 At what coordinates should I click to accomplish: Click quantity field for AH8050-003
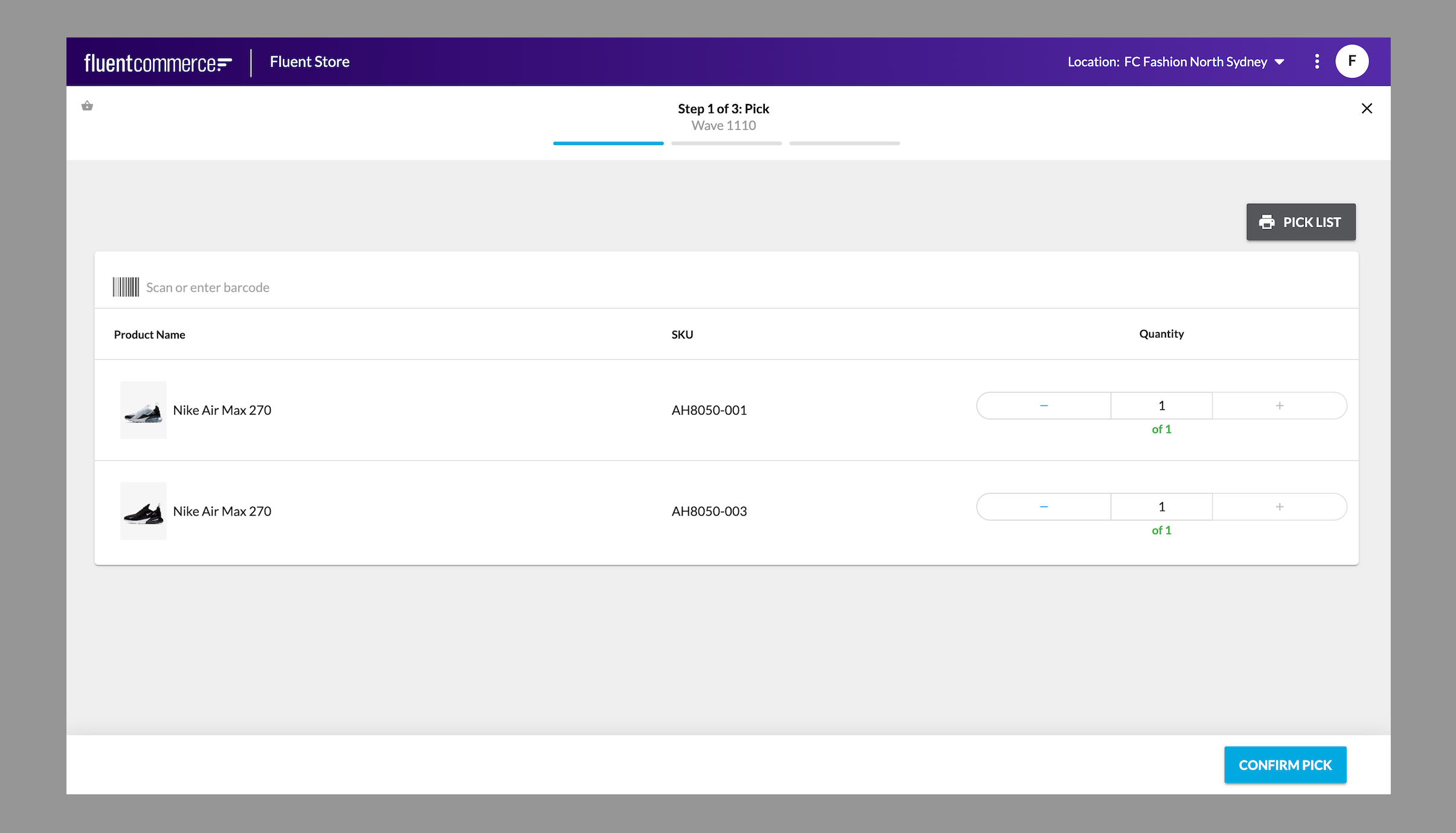1161,507
